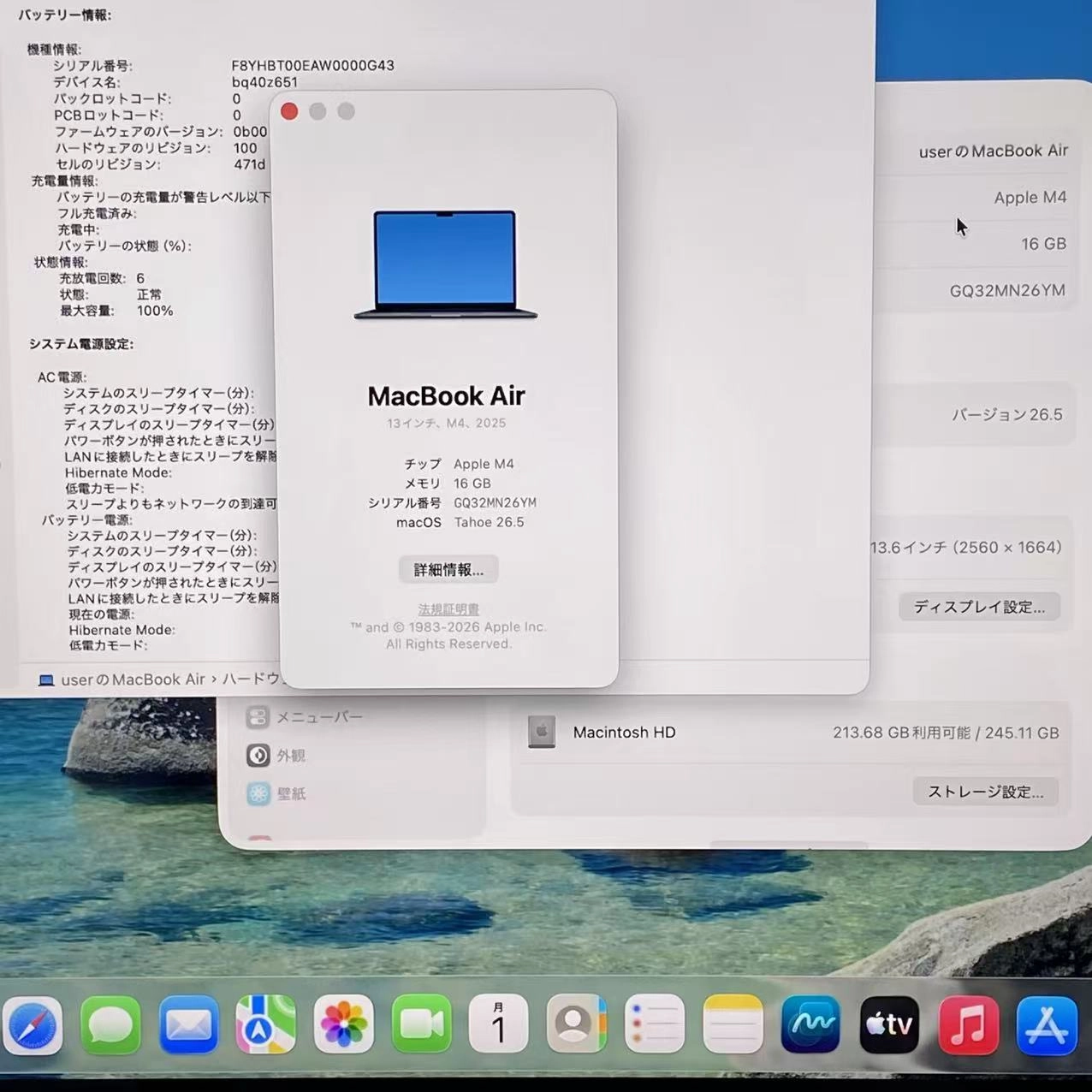Image resolution: width=1092 pixels, height=1092 pixels.
Task: Click the Macintosh HD disk icon
Action: click(x=541, y=732)
